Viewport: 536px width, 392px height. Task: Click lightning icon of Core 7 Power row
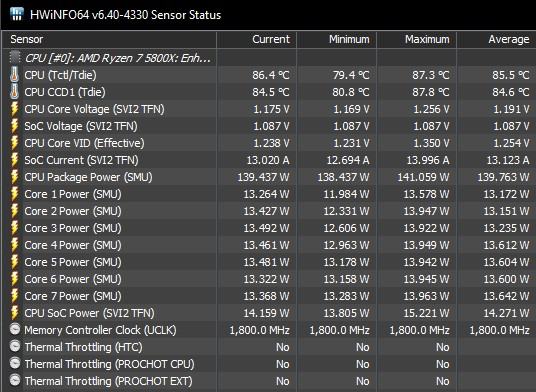tap(14, 296)
